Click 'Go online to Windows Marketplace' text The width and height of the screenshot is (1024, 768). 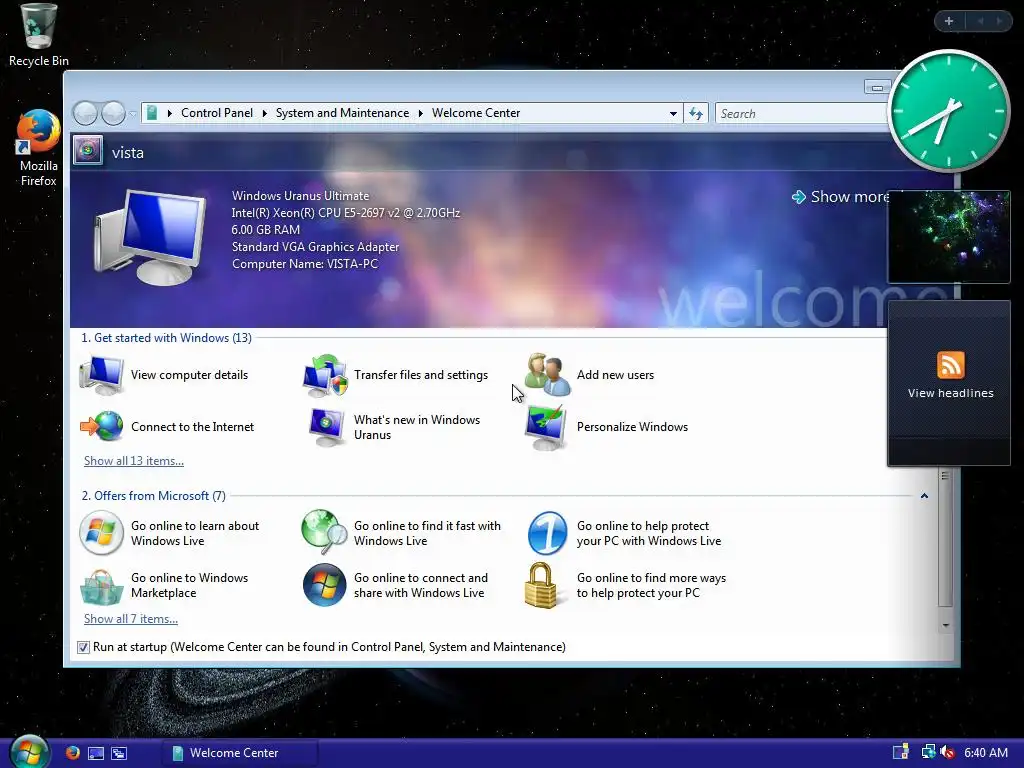coord(189,585)
